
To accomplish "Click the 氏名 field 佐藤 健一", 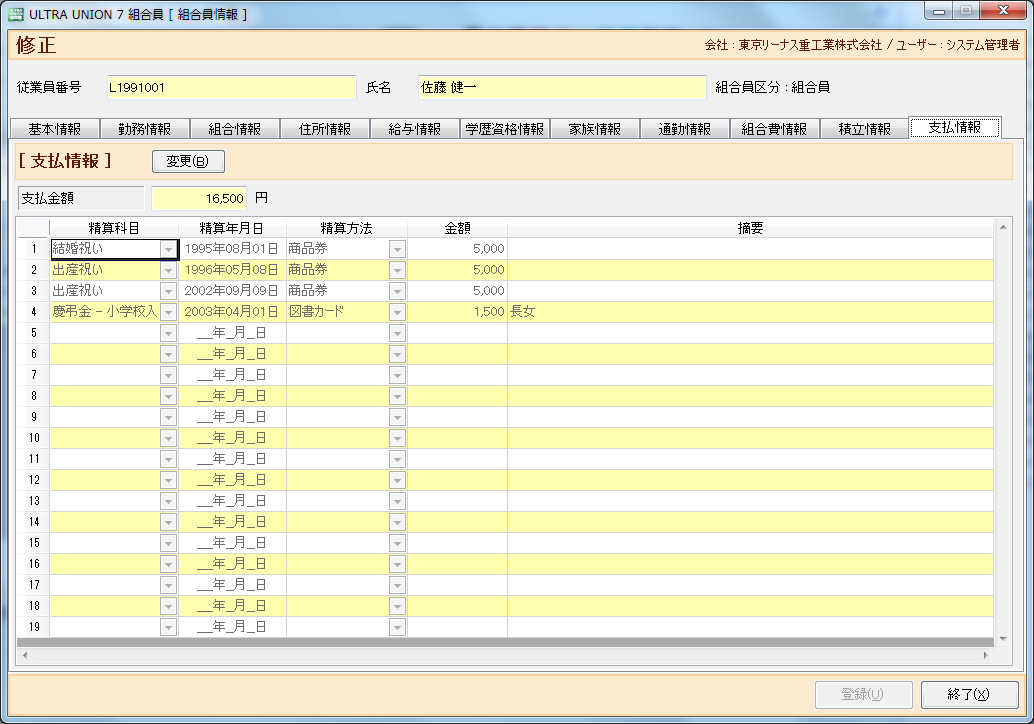I will (562, 87).
